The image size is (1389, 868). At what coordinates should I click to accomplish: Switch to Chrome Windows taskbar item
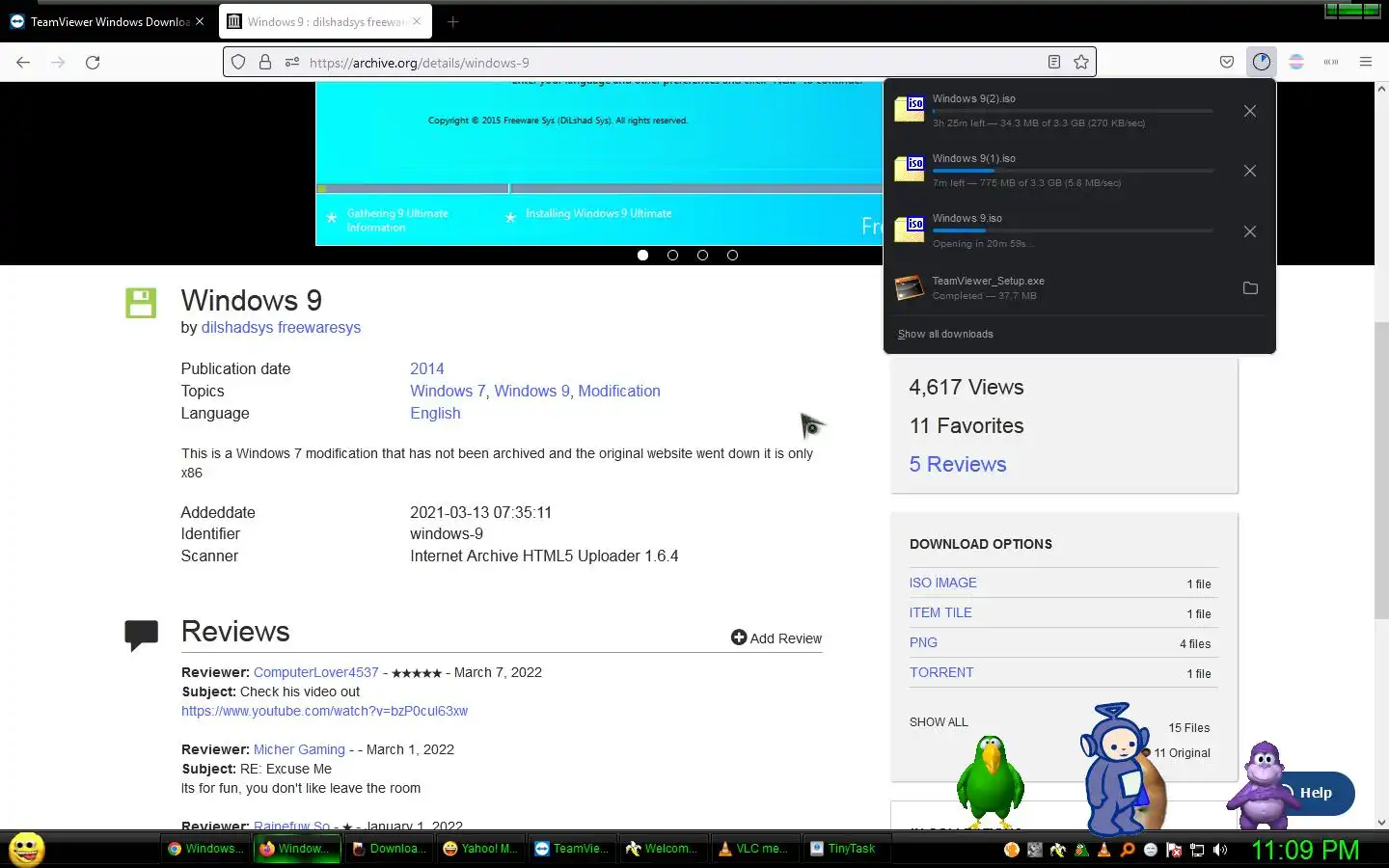pos(205,849)
